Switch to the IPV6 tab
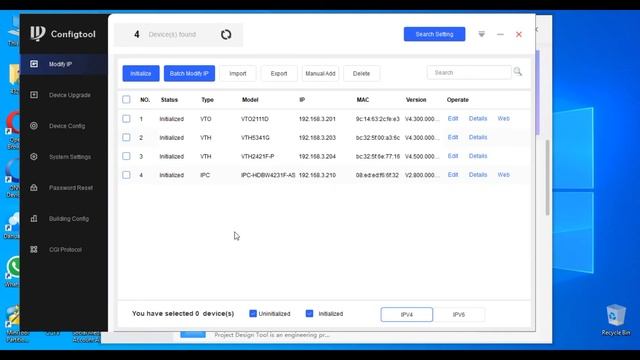 click(x=459, y=315)
